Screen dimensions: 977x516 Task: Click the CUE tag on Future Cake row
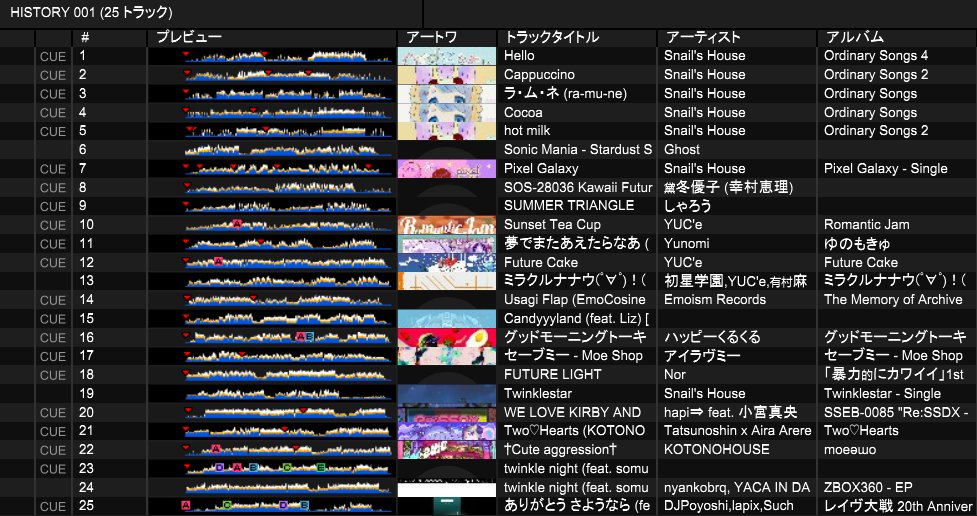[x=53, y=262]
